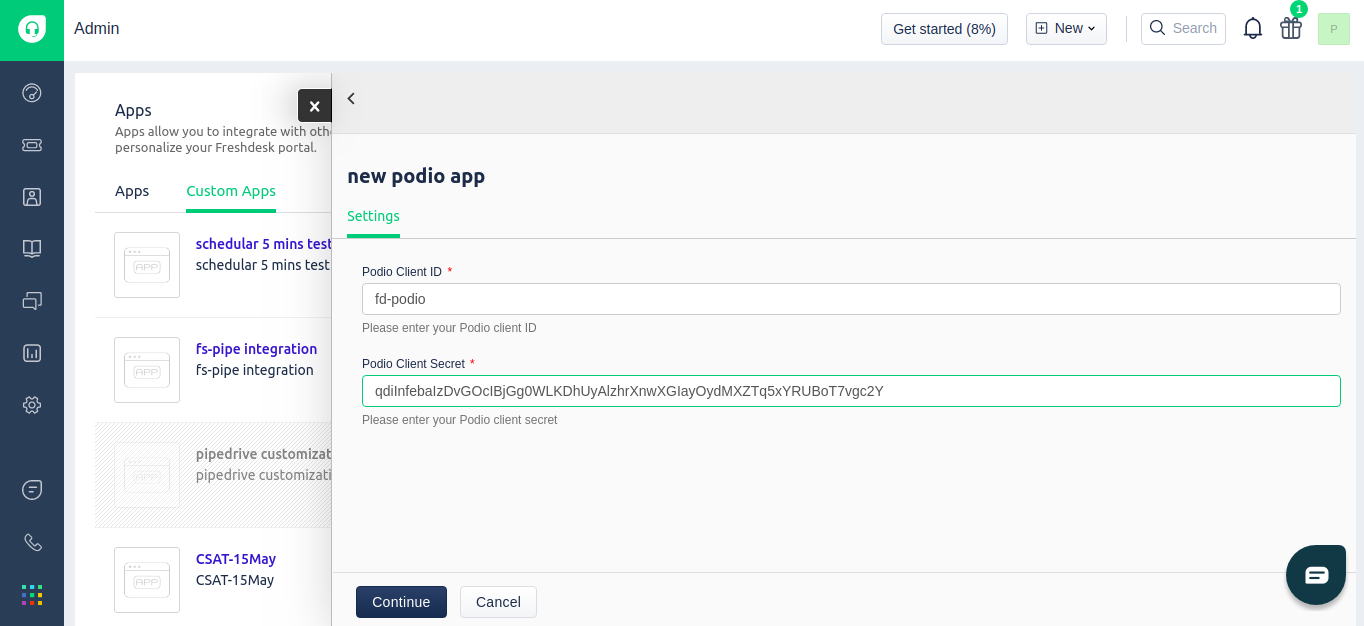This screenshot has height=626, width=1364.
Task: Click pipedrive customization app thumbnail
Action: pos(147,475)
